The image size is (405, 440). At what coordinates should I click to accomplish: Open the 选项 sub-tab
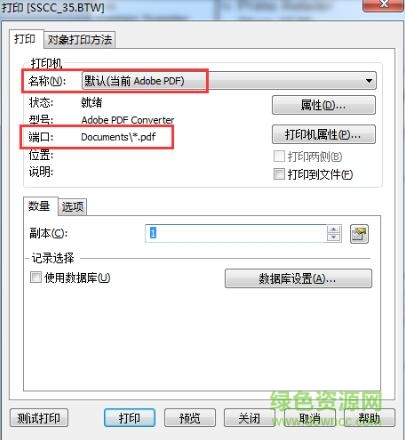[x=72, y=207]
